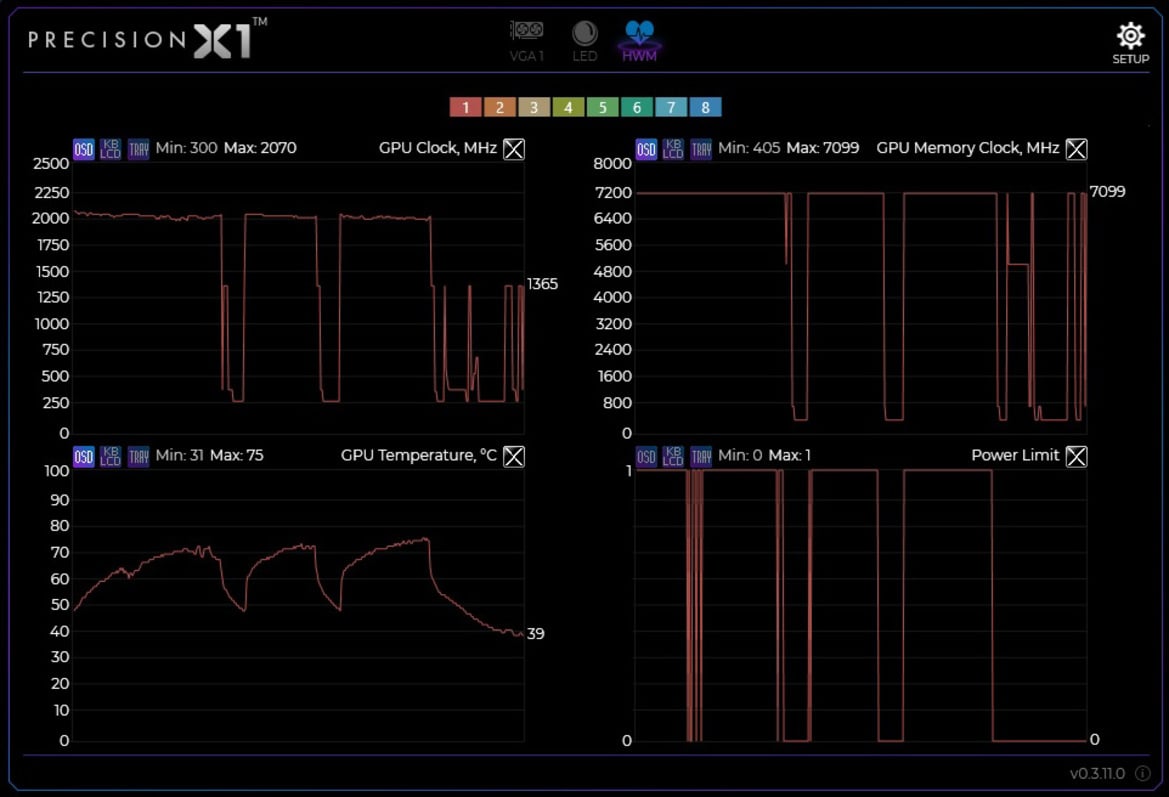1169x797 pixels.
Task: Click the Min: 31 temperature label
Action: point(179,455)
